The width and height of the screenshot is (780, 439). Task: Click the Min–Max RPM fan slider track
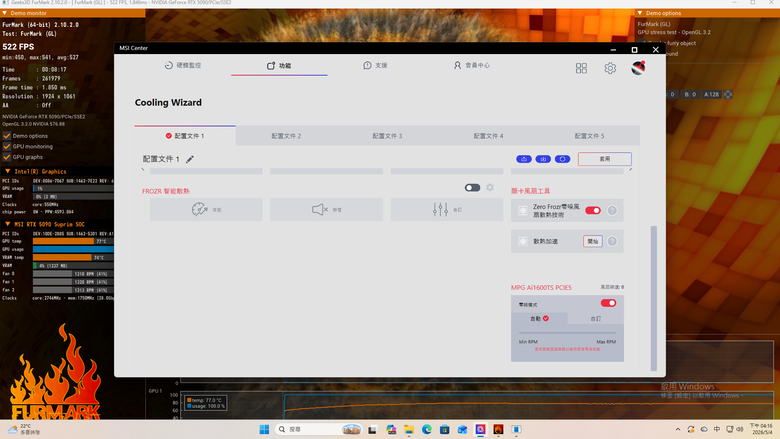(567, 333)
